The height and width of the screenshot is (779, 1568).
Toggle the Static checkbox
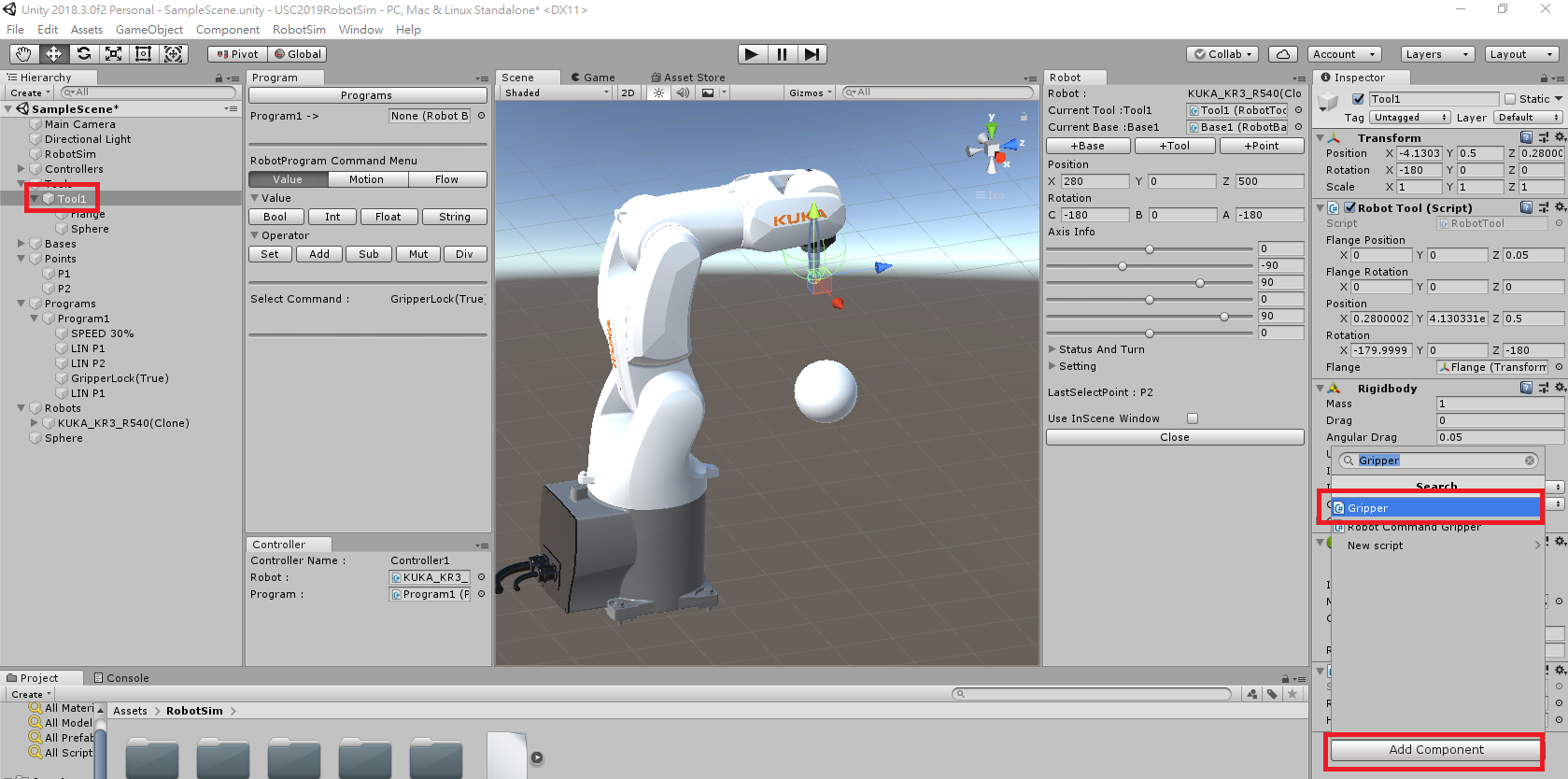pyautogui.click(x=1510, y=99)
